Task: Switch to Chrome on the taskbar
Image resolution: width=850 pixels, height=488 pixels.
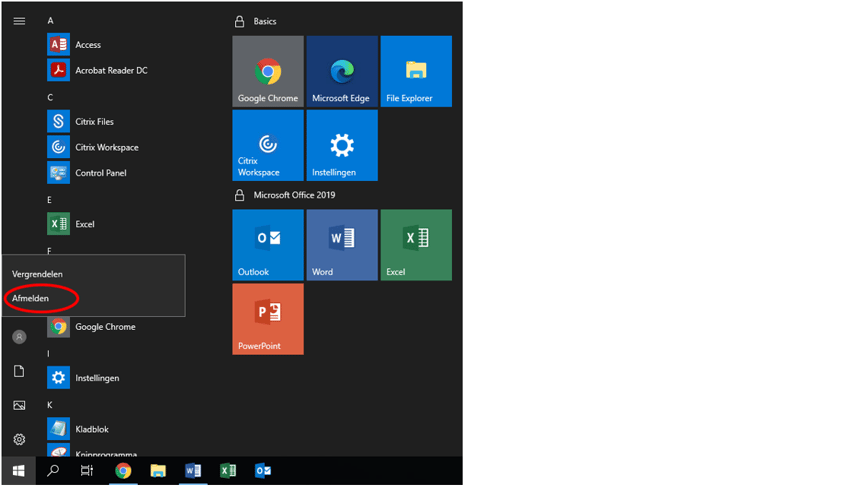Action: (x=123, y=471)
